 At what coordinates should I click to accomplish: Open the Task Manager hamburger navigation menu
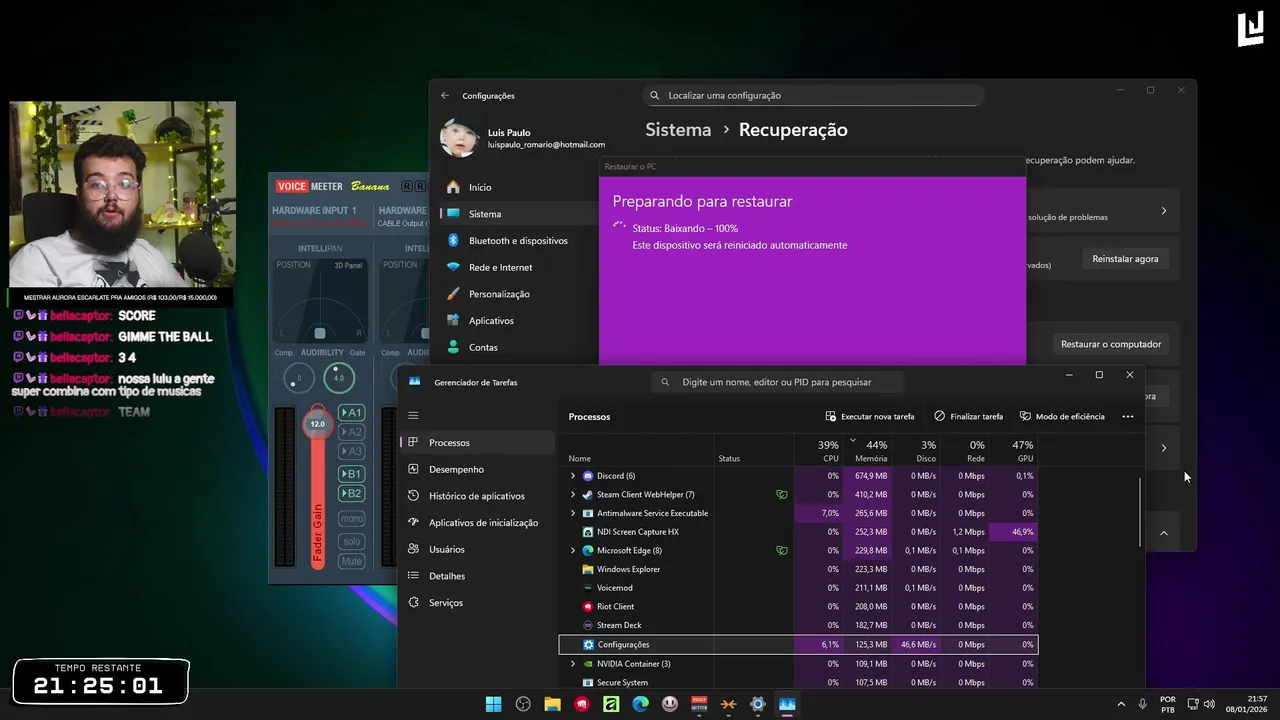coord(413,415)
